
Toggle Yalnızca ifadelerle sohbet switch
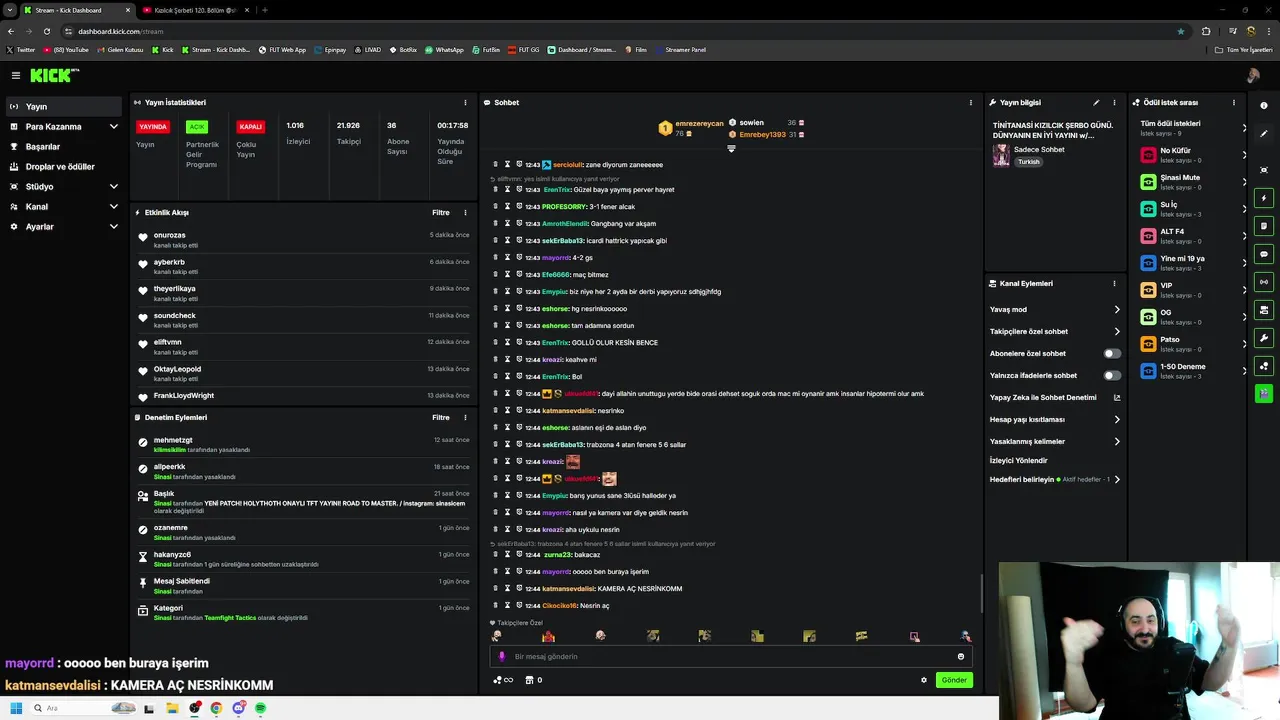(1111, 375)
